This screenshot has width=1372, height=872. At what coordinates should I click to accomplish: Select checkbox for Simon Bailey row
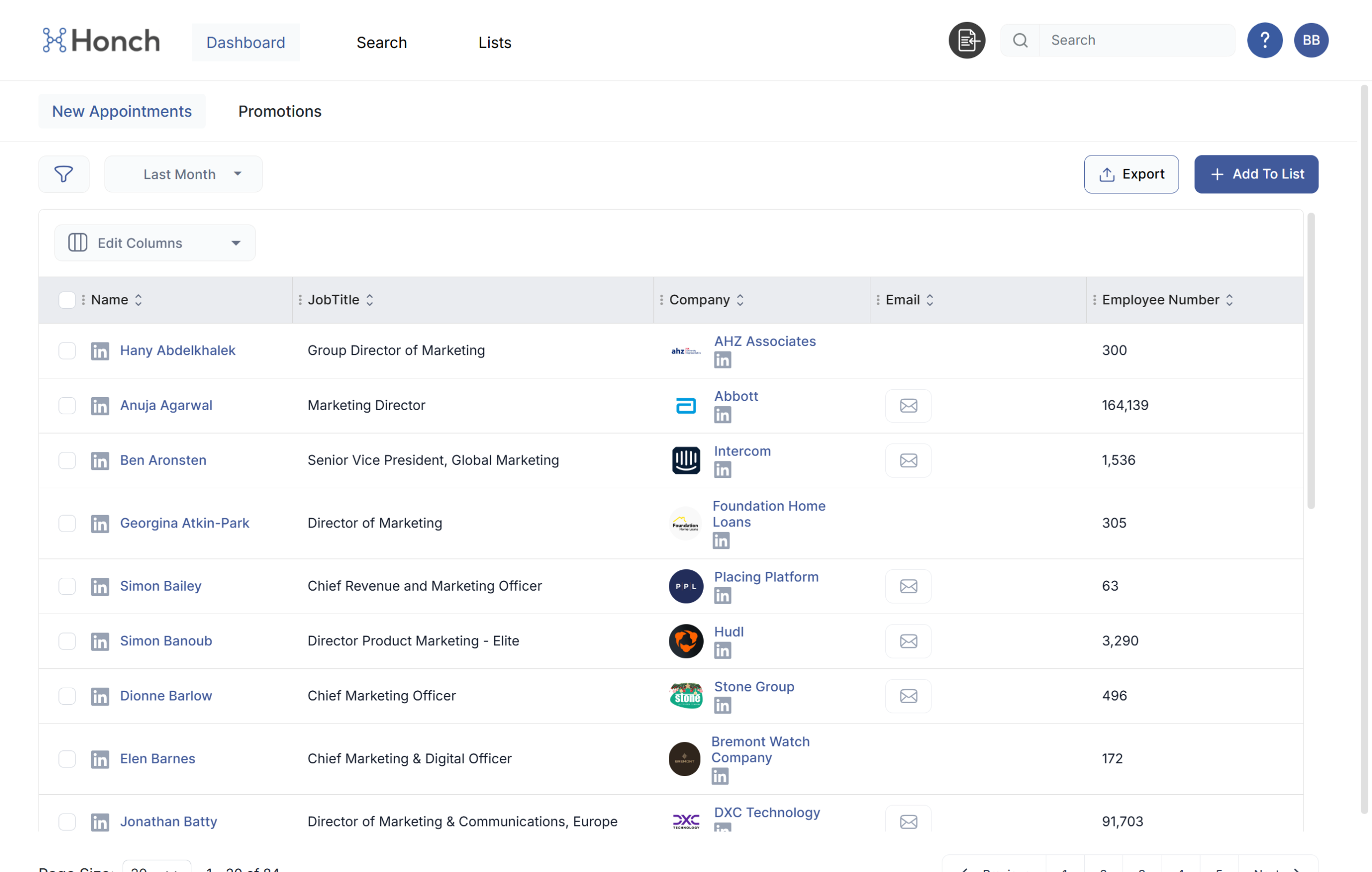pyautogui.click(x=66, y=586)
